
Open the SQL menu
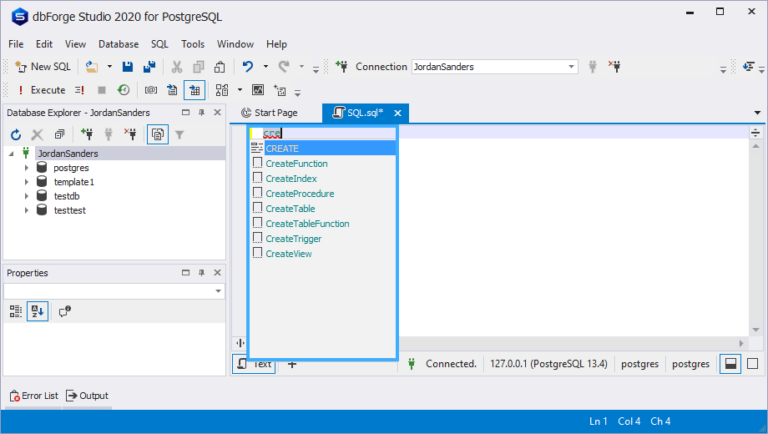160,44
